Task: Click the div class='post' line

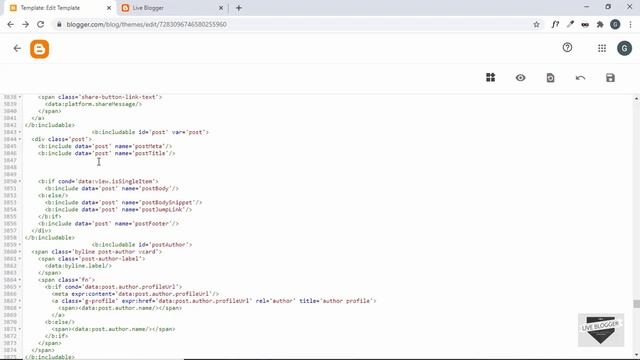Action: point(62,139)
